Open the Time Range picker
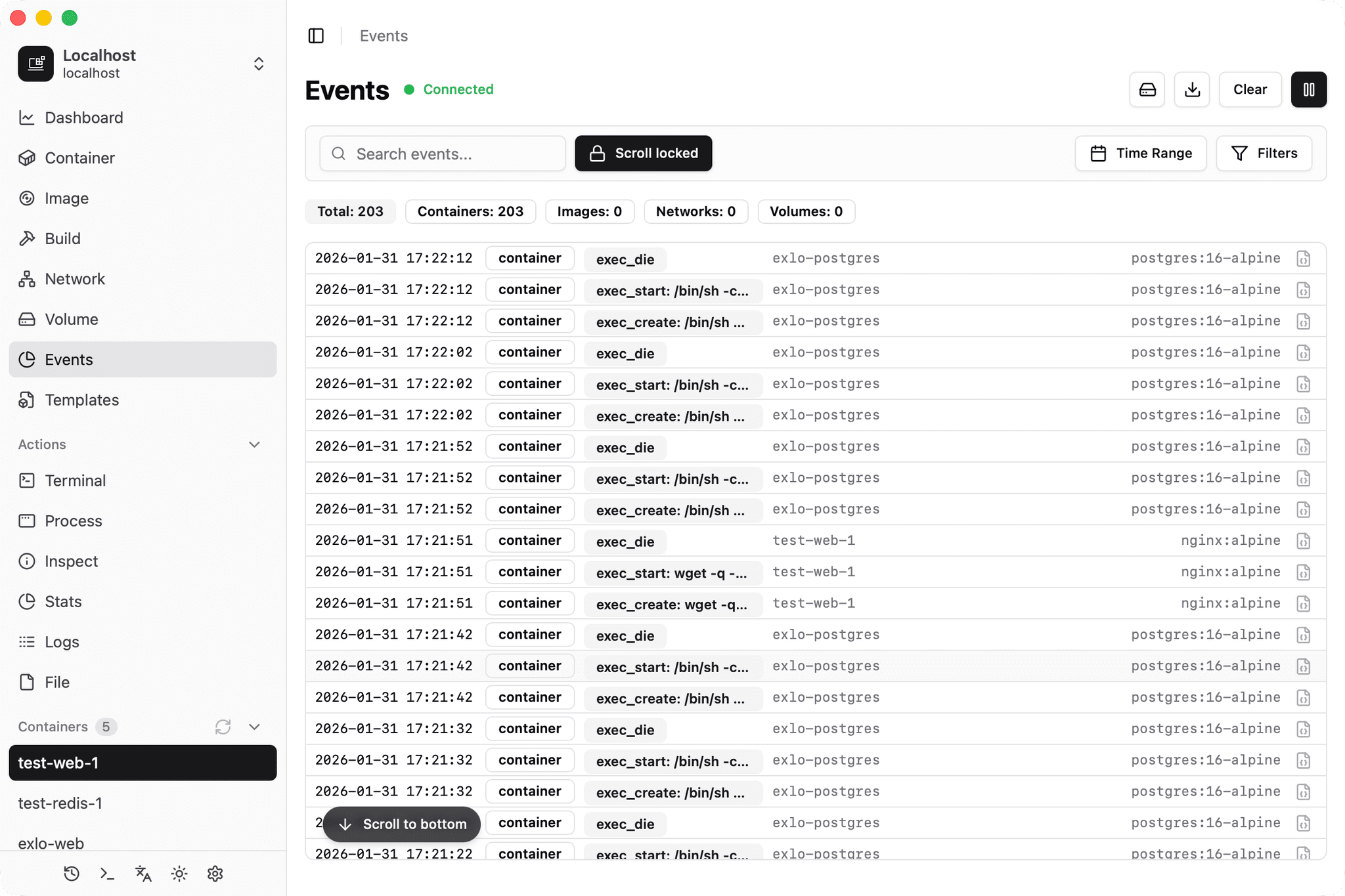Viewport: 1345px width, 896px height. [x=1141, y=154]
